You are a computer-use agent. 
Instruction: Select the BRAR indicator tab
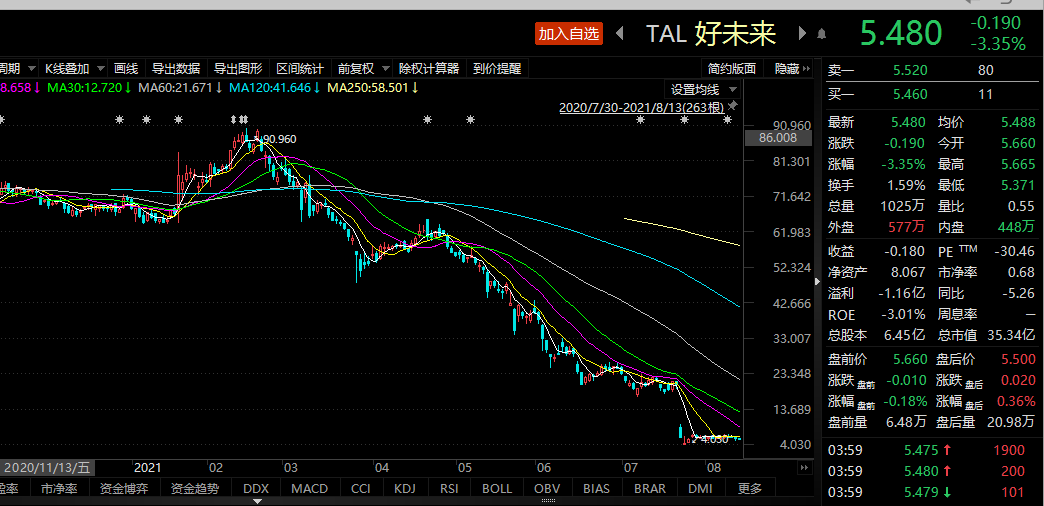650,489
